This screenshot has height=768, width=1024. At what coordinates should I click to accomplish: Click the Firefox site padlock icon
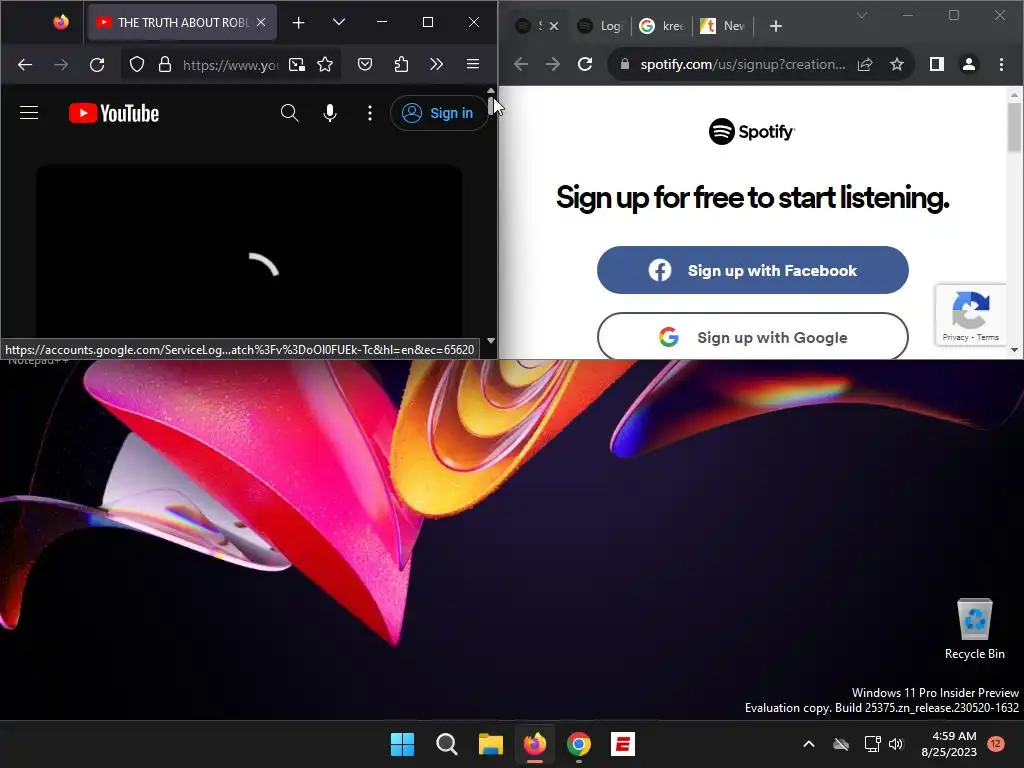(x=165, y=65)
